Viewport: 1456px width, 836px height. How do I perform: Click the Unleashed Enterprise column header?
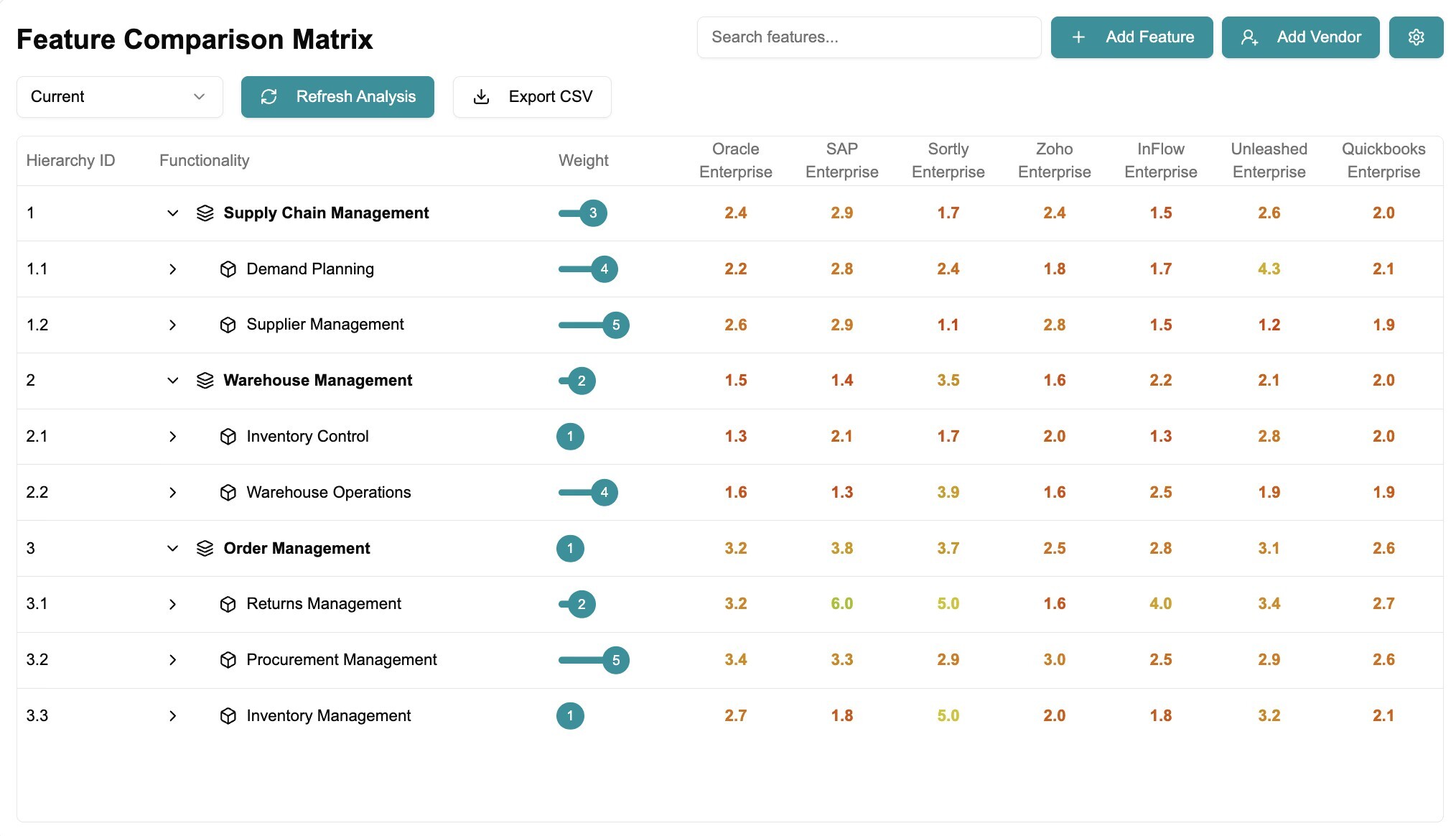coord(1269,161)
